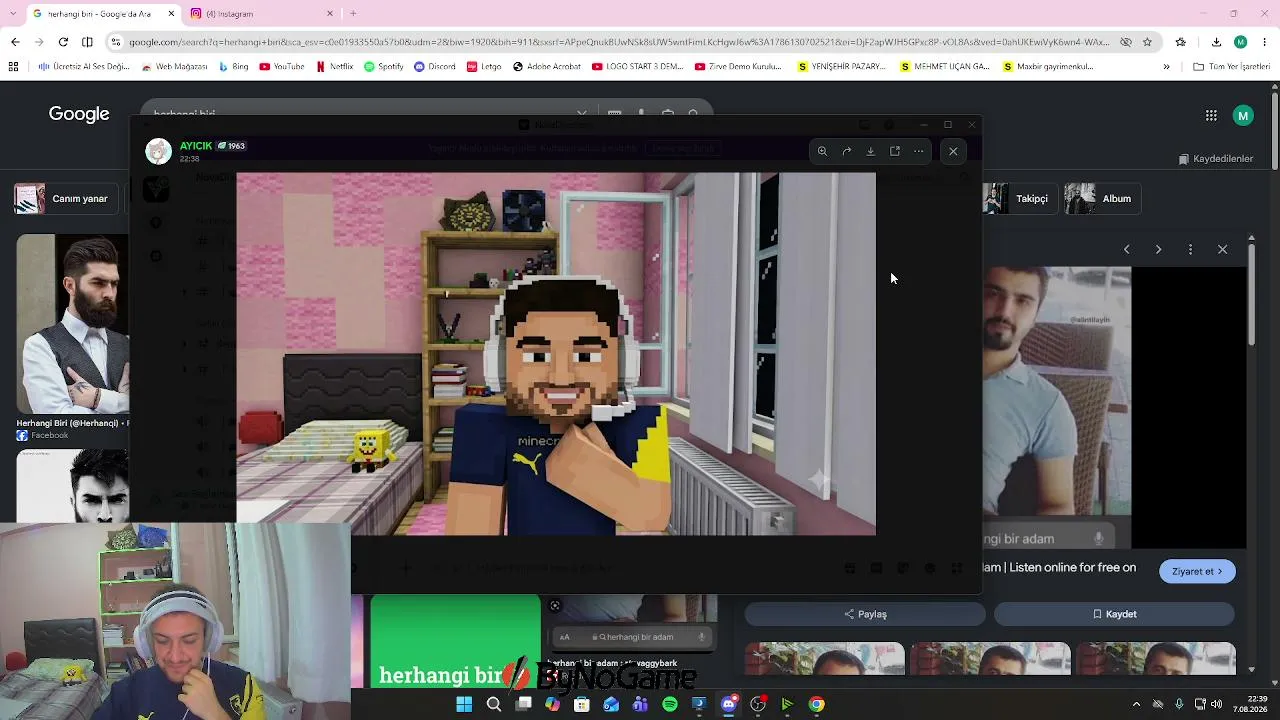Toggle Chrome split view icon

pyautogui.click(x=87, y=42)
